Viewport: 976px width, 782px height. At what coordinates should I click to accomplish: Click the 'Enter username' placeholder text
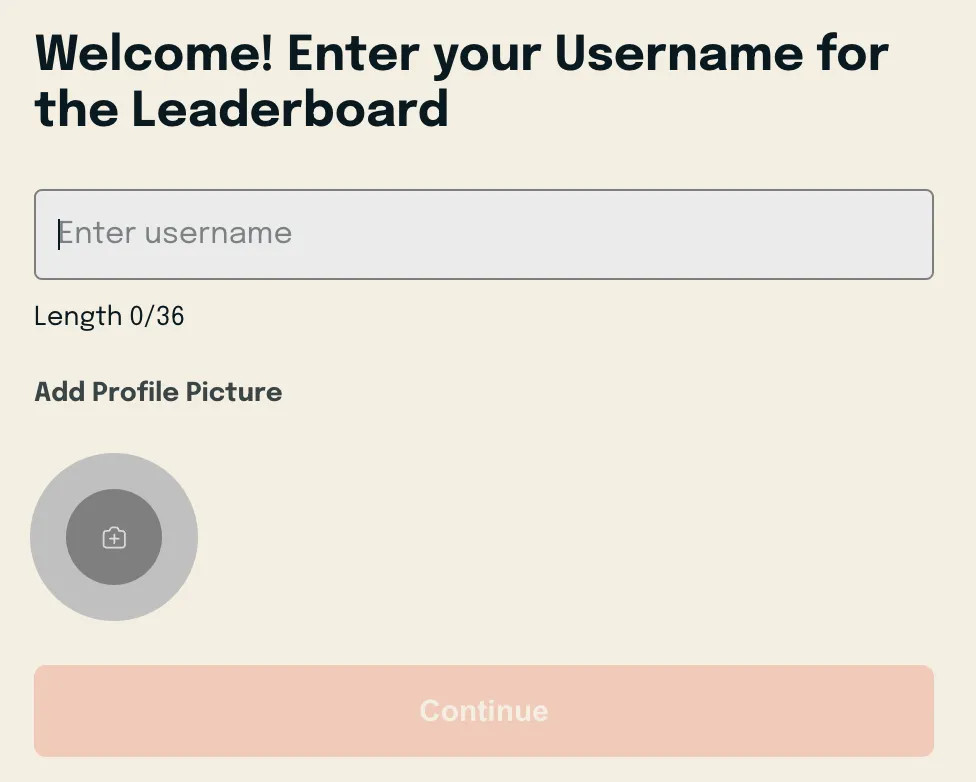[176, 234]
